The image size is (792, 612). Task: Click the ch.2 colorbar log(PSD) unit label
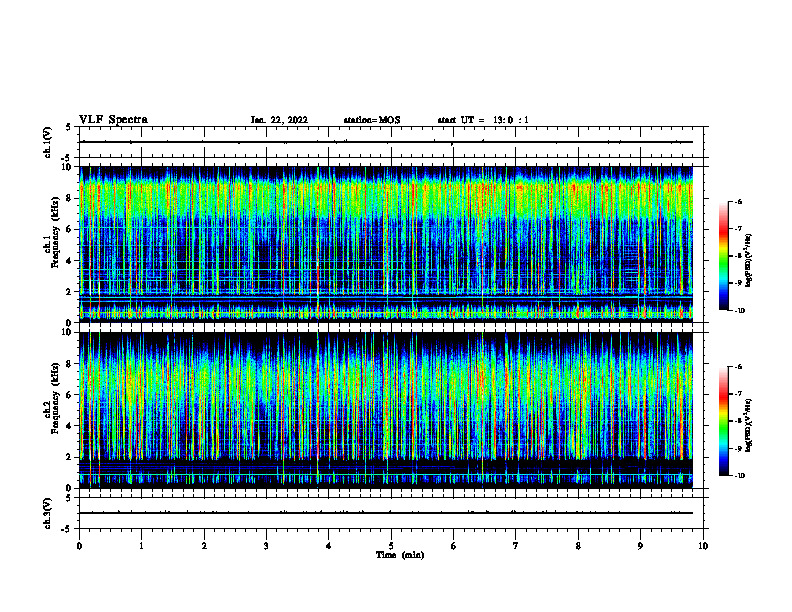(749, 426)
